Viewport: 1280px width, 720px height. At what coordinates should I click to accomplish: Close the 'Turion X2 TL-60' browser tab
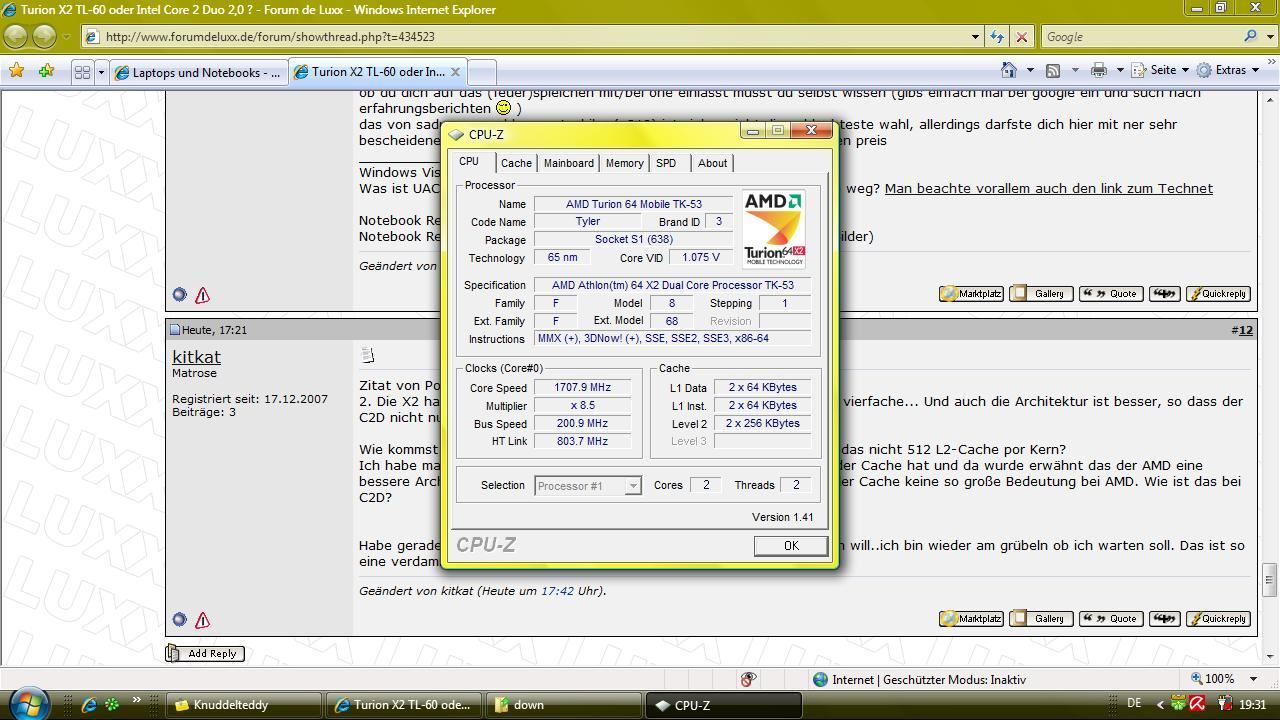(455, 72)
